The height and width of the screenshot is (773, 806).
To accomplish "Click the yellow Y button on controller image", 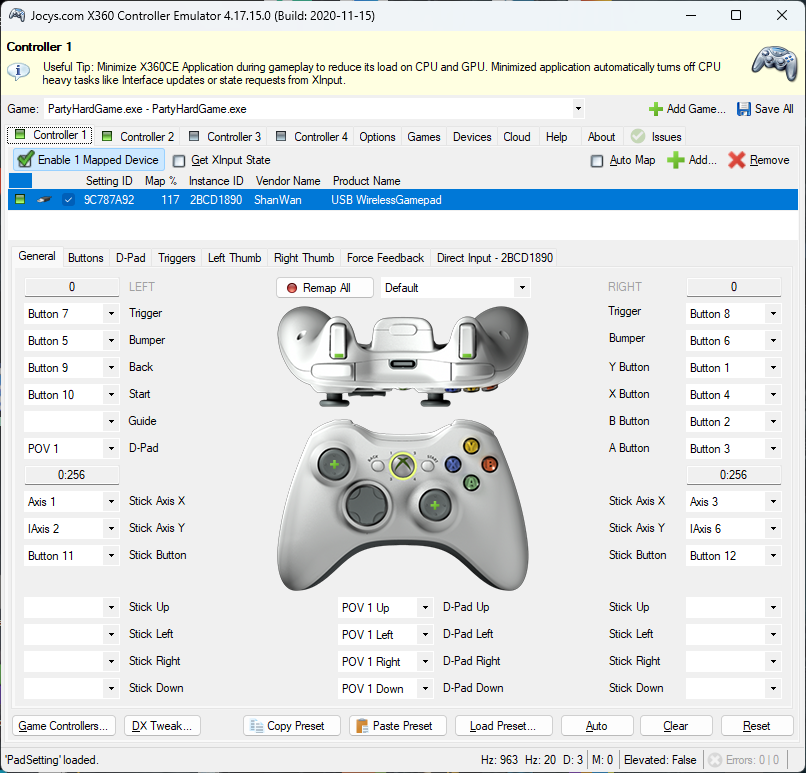I will (471, 446).
